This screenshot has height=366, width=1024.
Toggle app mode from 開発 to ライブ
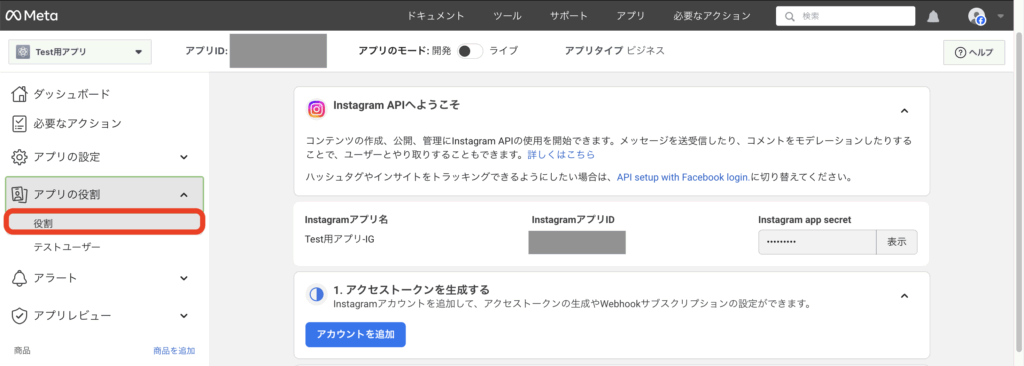470,51
